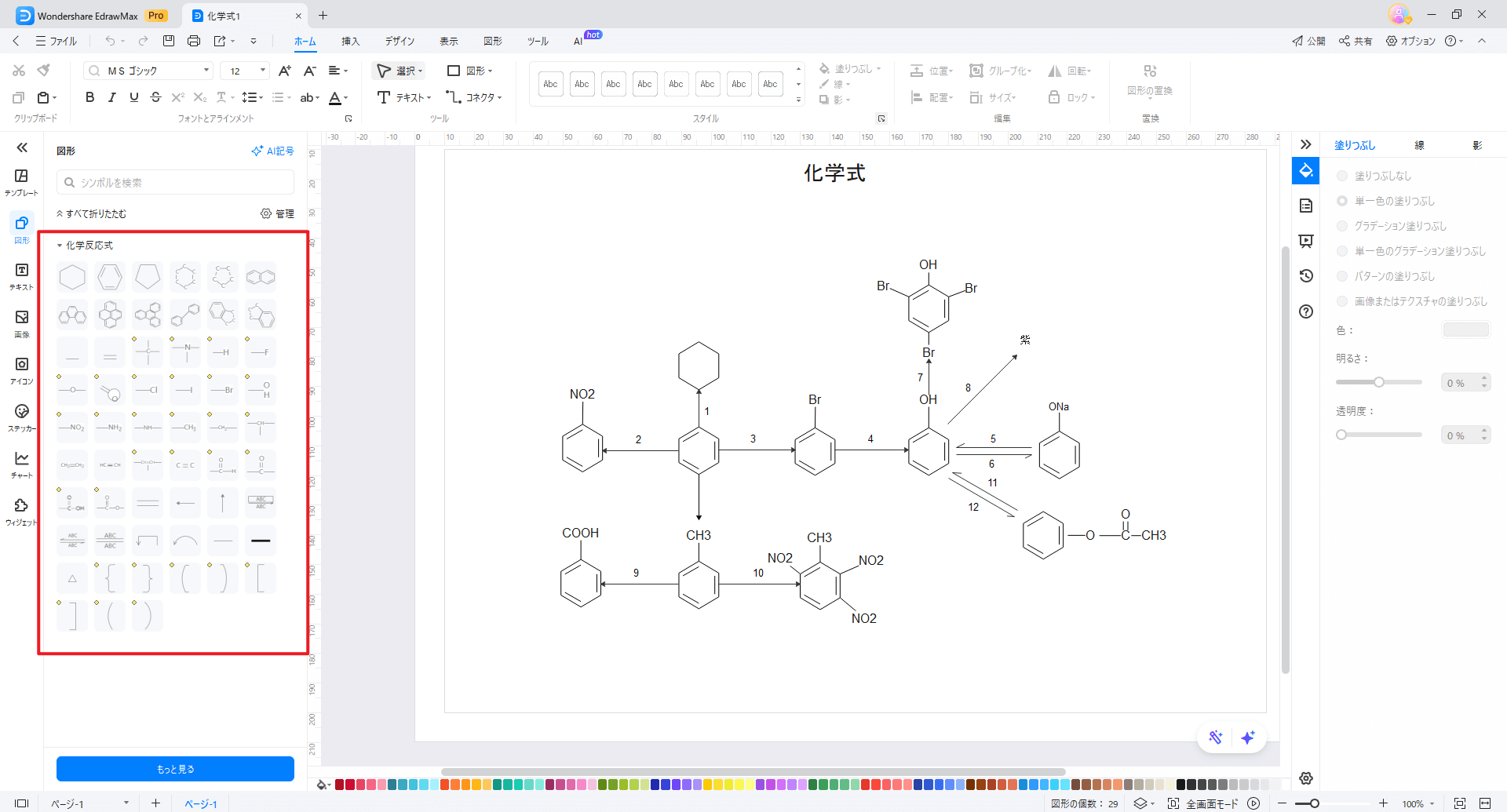Select single color gradient fill option

[x=1342, y=251]
